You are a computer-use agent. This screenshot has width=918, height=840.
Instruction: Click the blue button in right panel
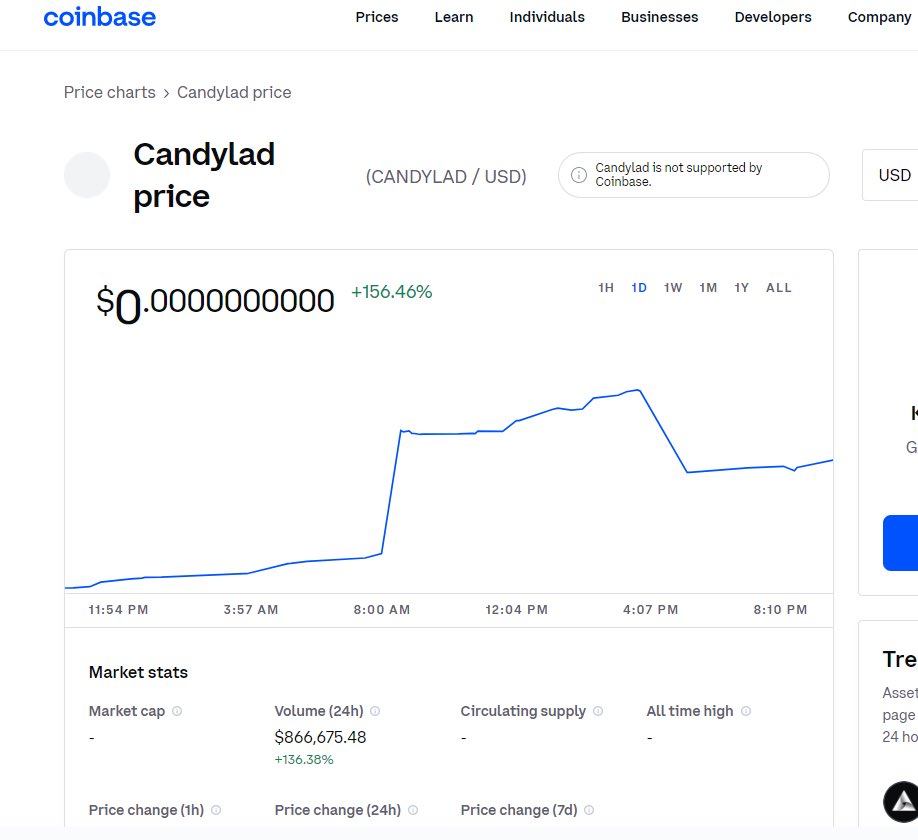(900, 543)
